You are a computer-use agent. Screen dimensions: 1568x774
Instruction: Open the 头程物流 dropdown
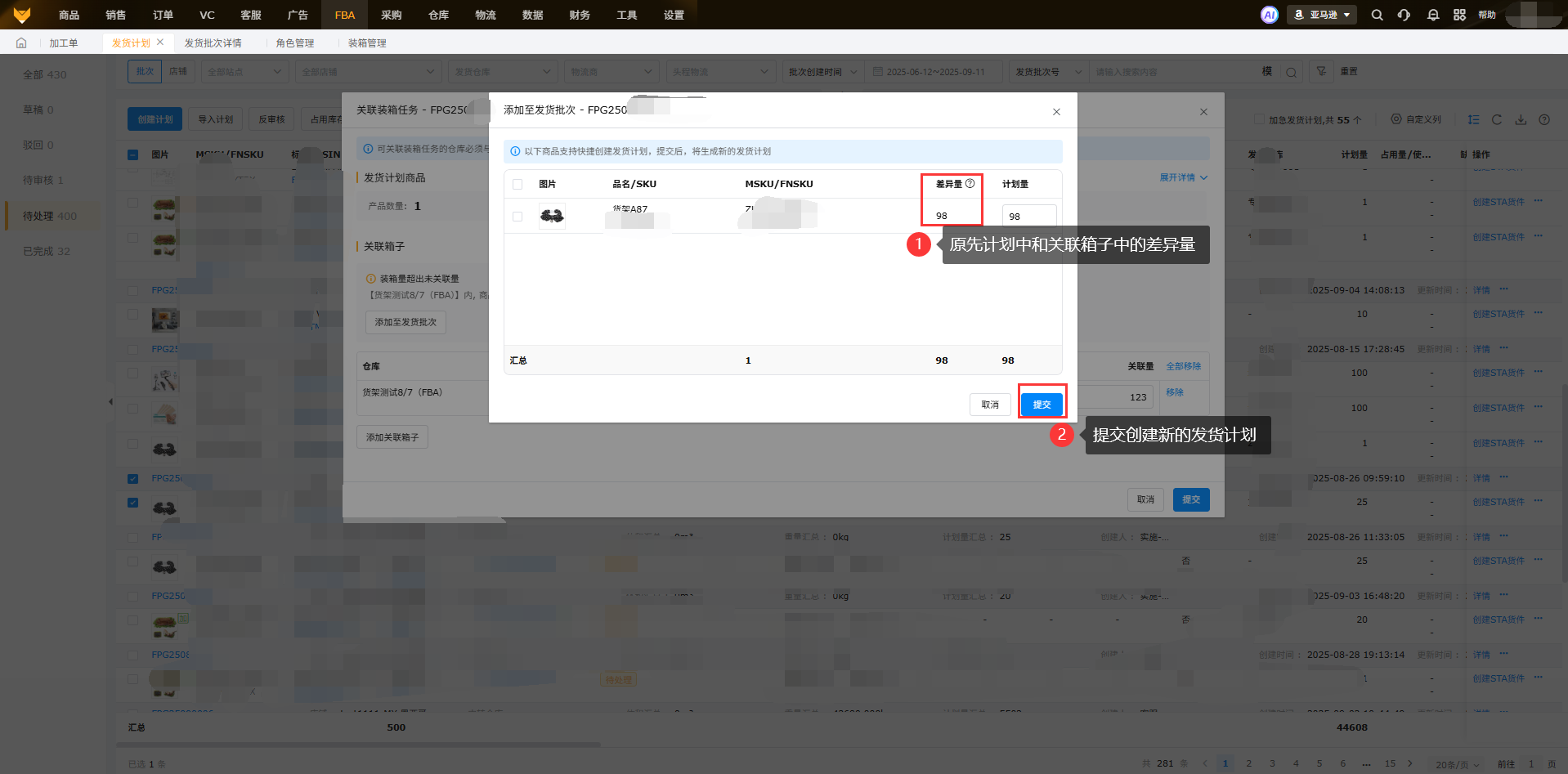click(721, 72)
